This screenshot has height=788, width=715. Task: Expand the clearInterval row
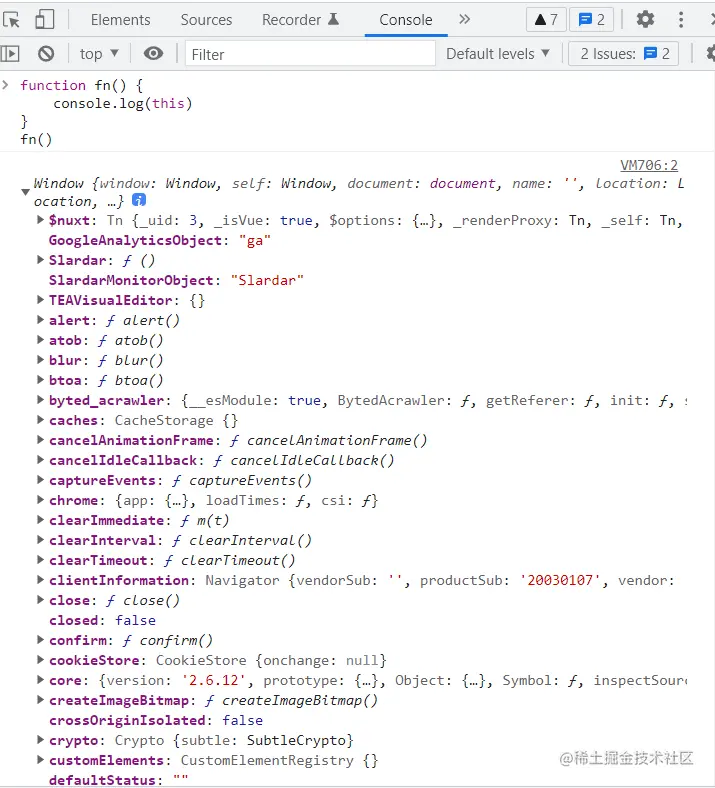point(41,540)
